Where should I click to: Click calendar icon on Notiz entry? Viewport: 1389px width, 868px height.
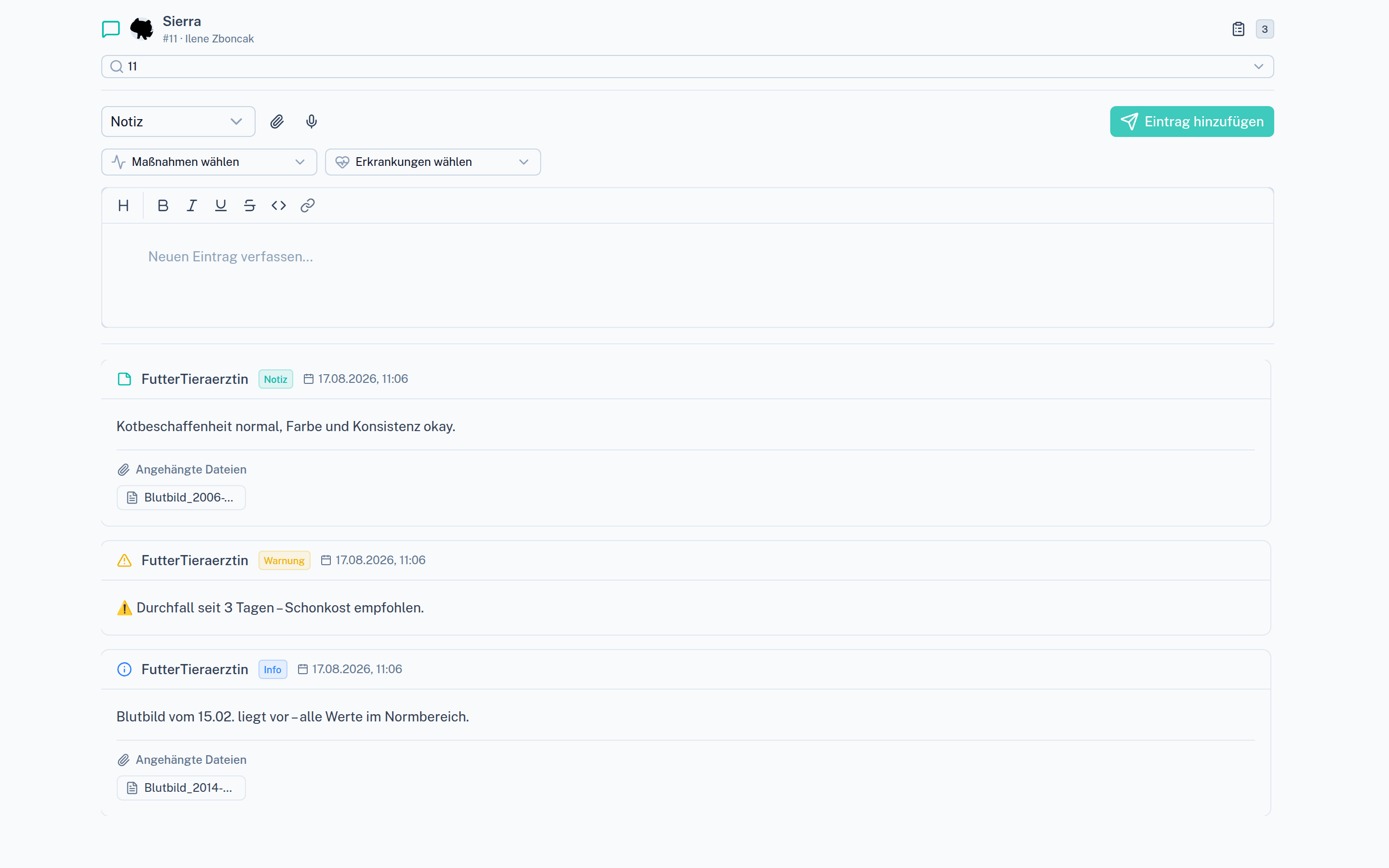tap(308, 379)
